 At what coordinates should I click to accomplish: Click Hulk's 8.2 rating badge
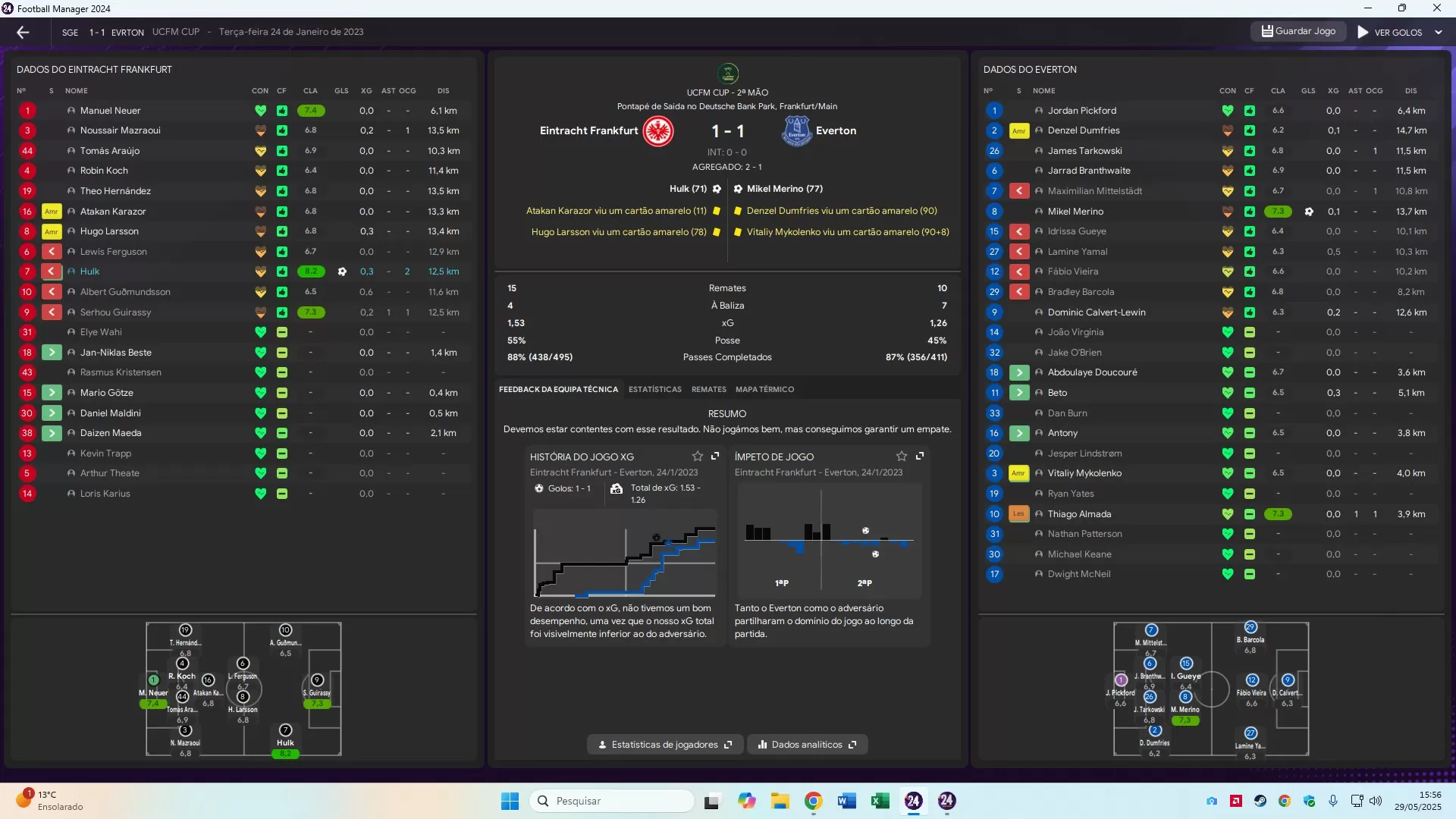click(x=311, y=271)
